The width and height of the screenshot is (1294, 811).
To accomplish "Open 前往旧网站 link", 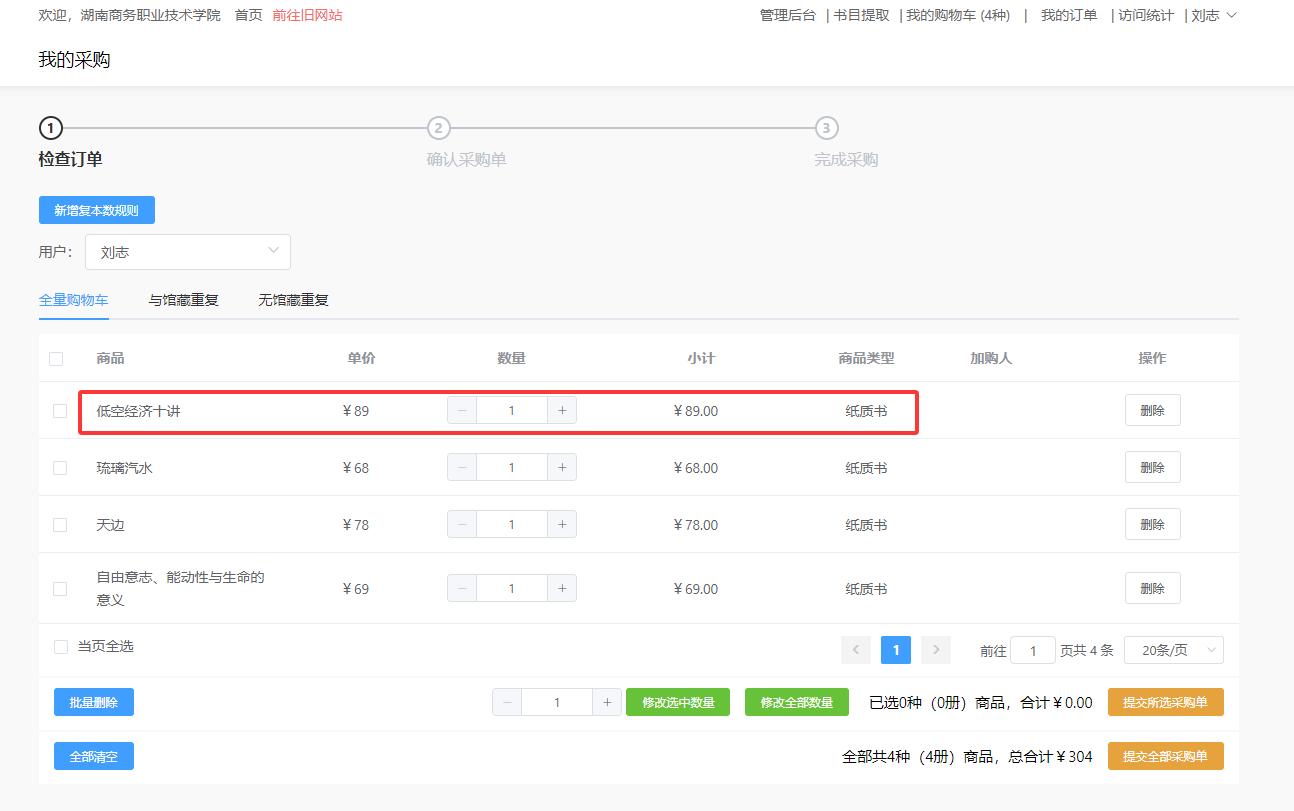I will click(x=306, y=15).
